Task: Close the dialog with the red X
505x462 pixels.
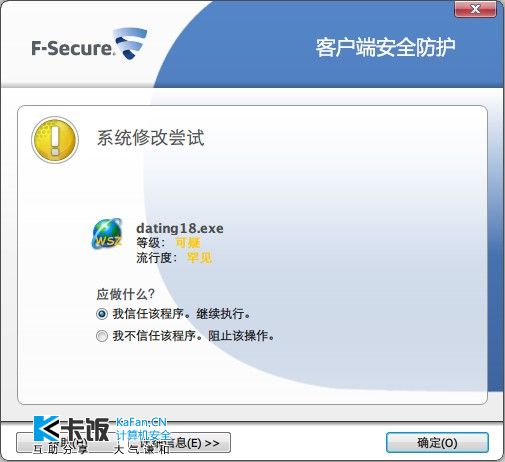Action: click(475, 9)
